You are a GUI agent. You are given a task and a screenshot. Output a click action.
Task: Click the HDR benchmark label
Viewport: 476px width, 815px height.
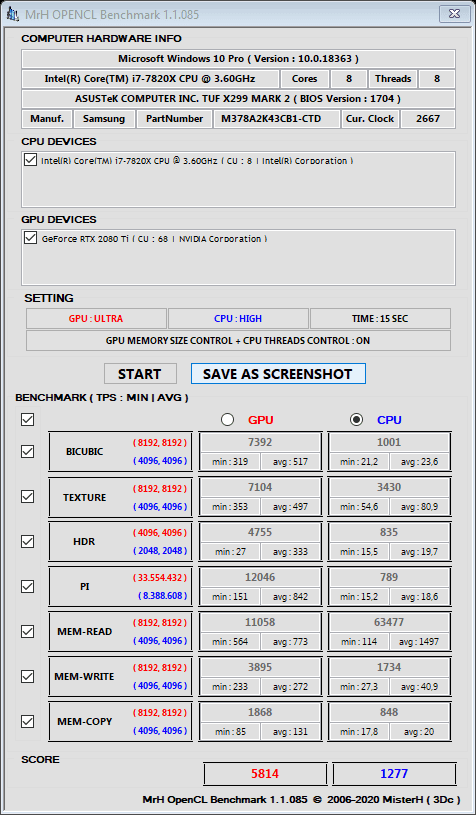tap(84, 542)
